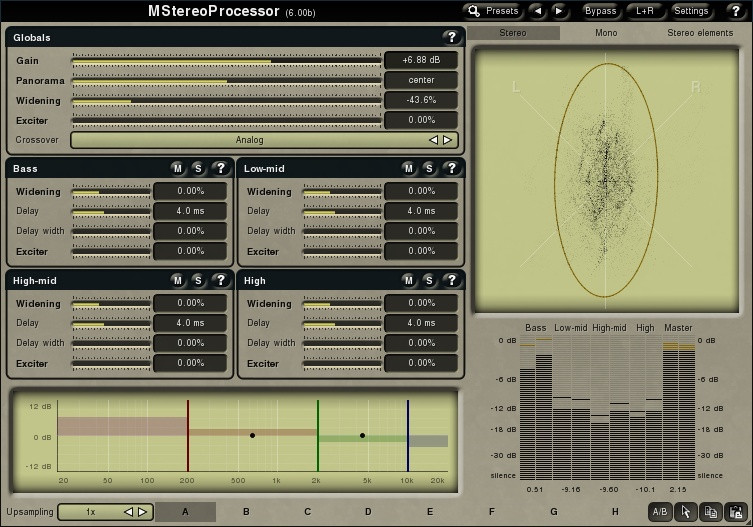Screen dimensions: 753x527
Task: Open help for the High panel
Action: click(451, 281)
